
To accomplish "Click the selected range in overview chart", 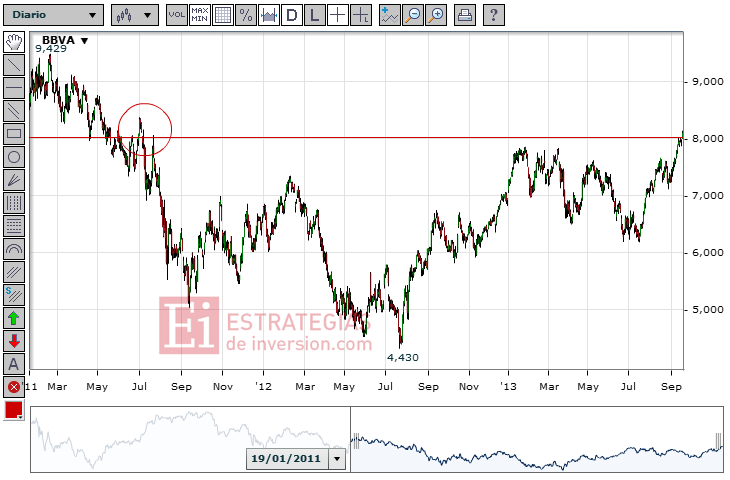I will click(537, 440).
